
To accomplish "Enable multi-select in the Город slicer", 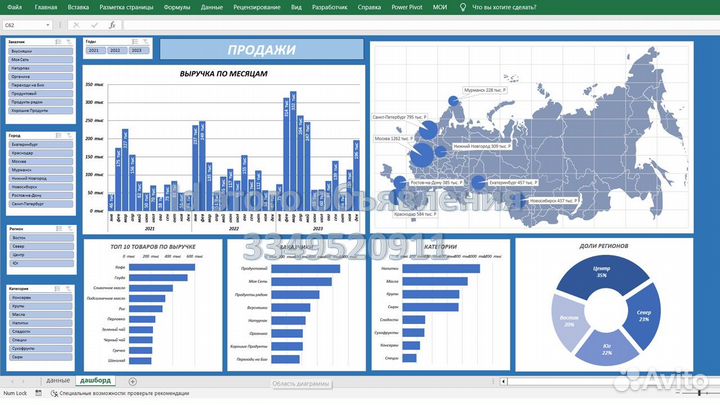I will pos(58,135).
